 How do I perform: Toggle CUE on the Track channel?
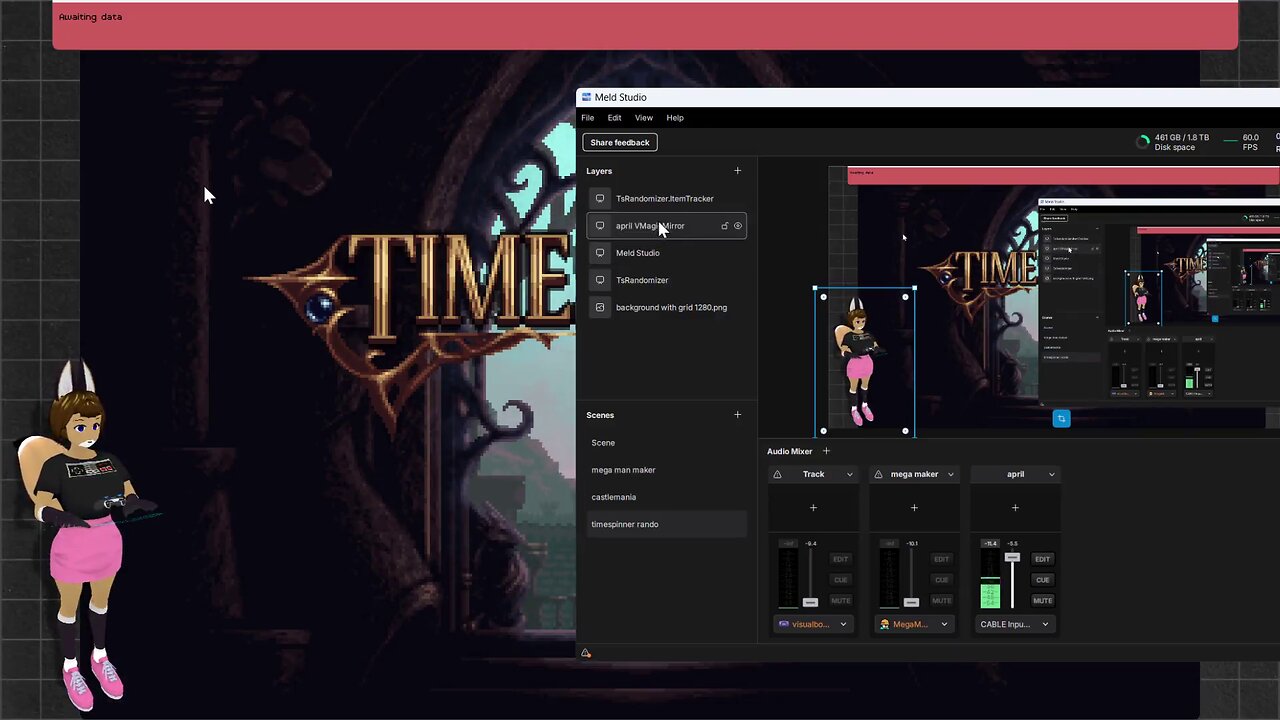click(x=840, y=580)
